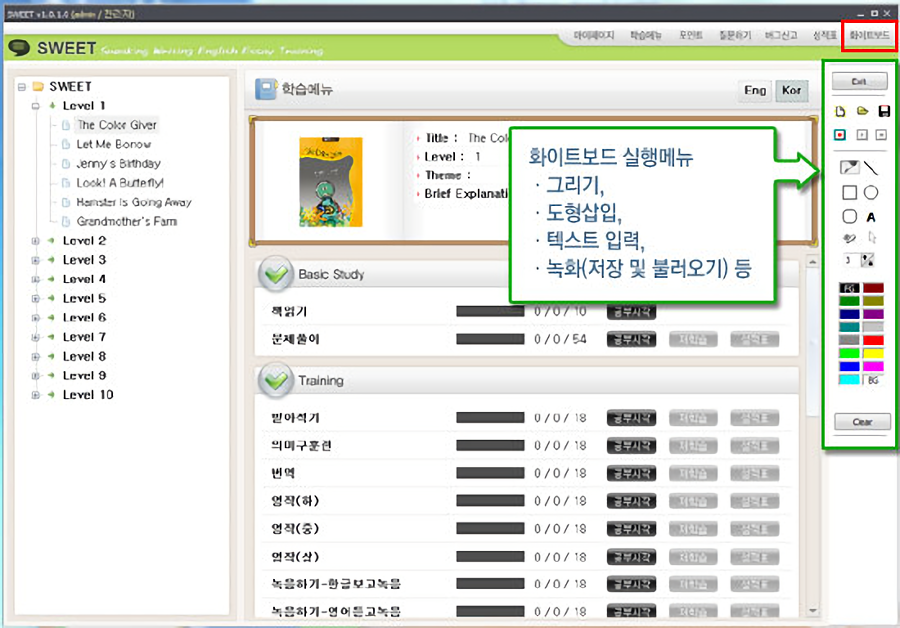Viewport: 900px width, 628px height.
Task: Click the save disk icon in whiteboard
Action: (883, 111)
